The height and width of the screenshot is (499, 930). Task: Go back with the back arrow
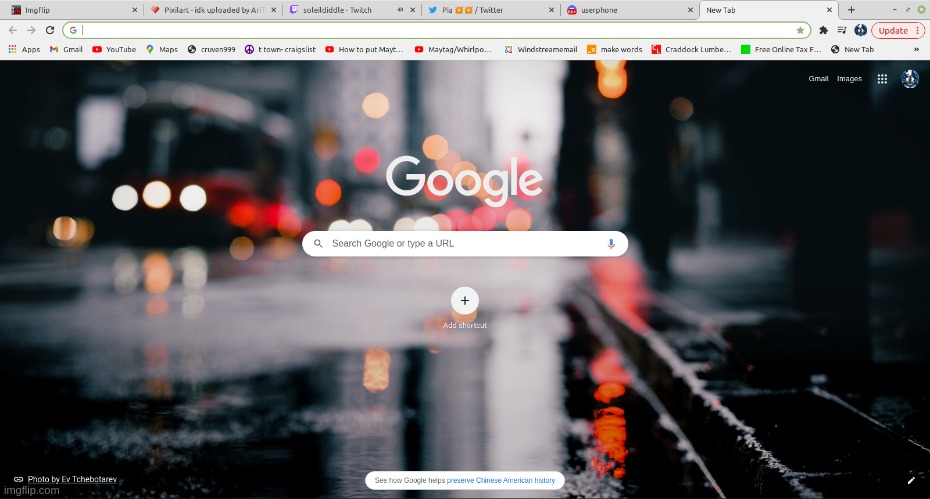pyautogui.click(x=12, y=30)
